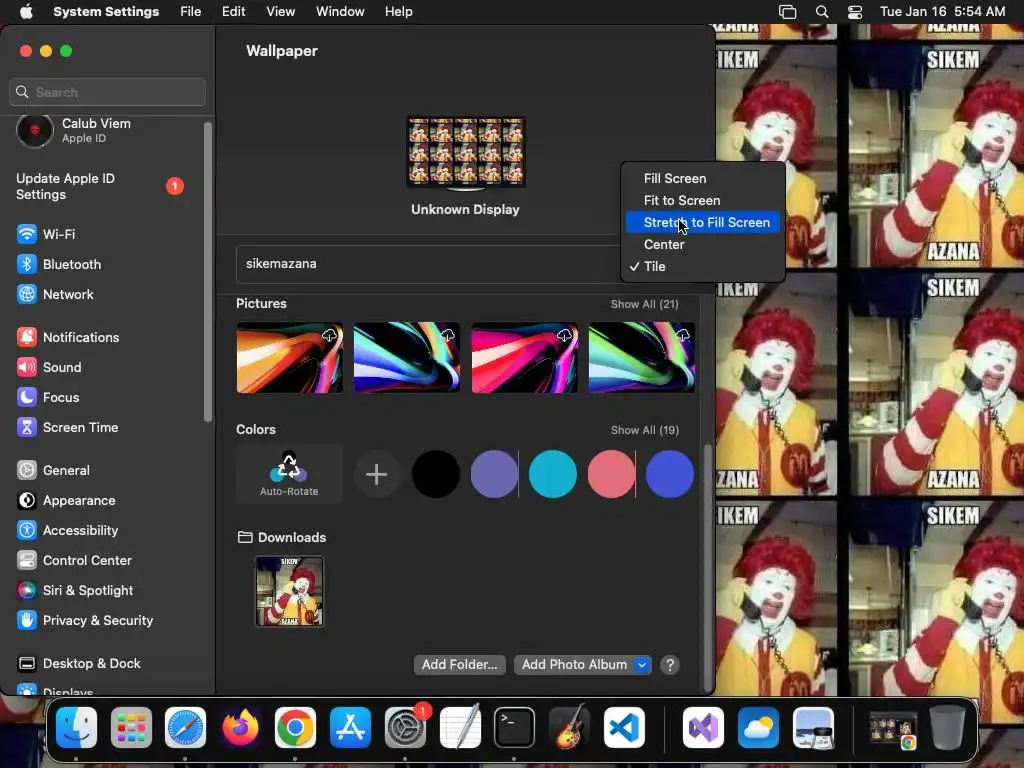1024x768 pixels.
Task: Open App Store from the Dock
Action: click(x=350, y=728)
